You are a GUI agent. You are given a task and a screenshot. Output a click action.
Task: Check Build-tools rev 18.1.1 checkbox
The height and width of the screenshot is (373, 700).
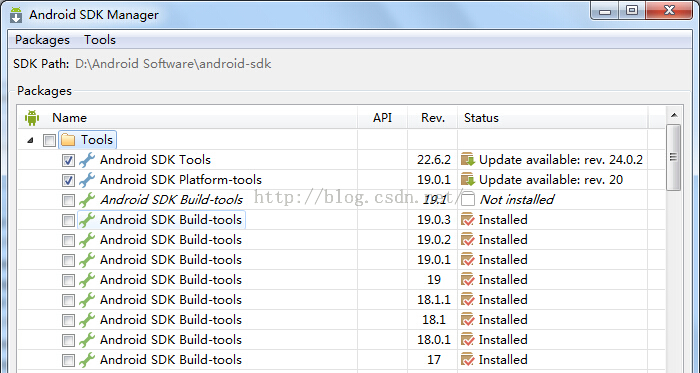coord(68,300)
